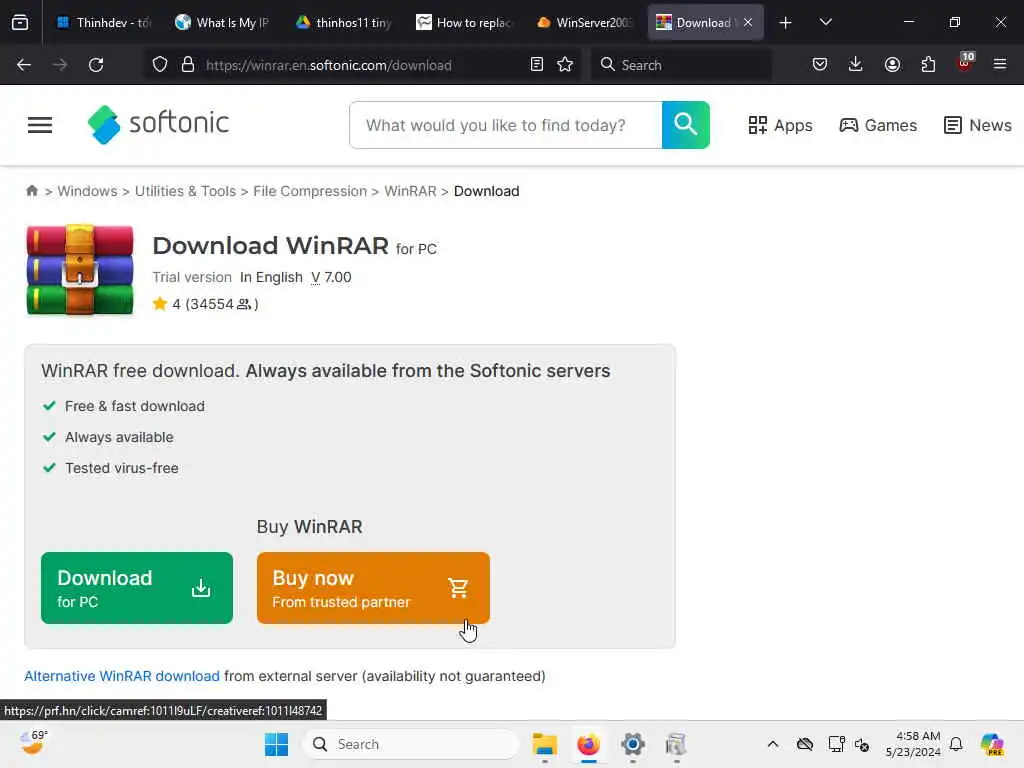1024x768 pixels.
Task: Open the uBlock extension icon with badge 10
Action: point(965,63)
